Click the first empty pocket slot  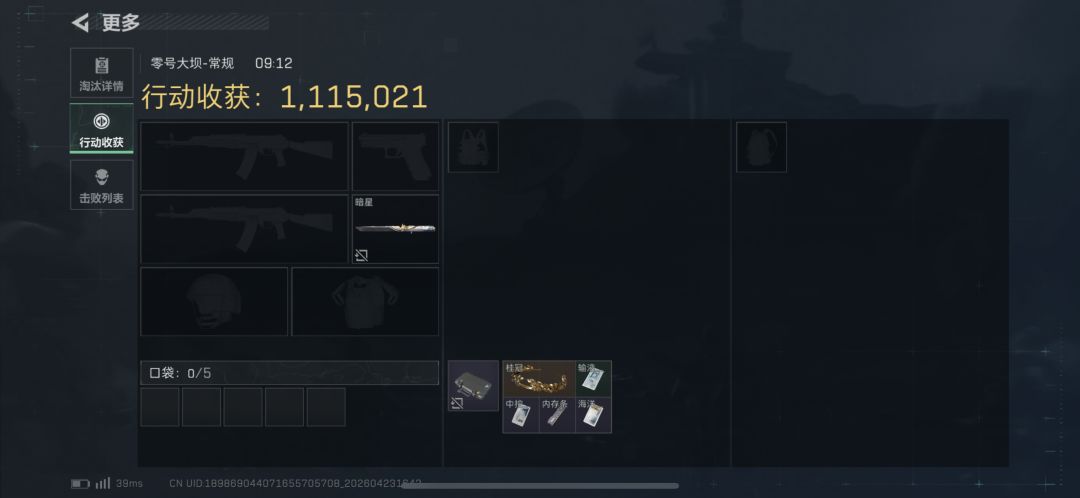tap(160, 407)
